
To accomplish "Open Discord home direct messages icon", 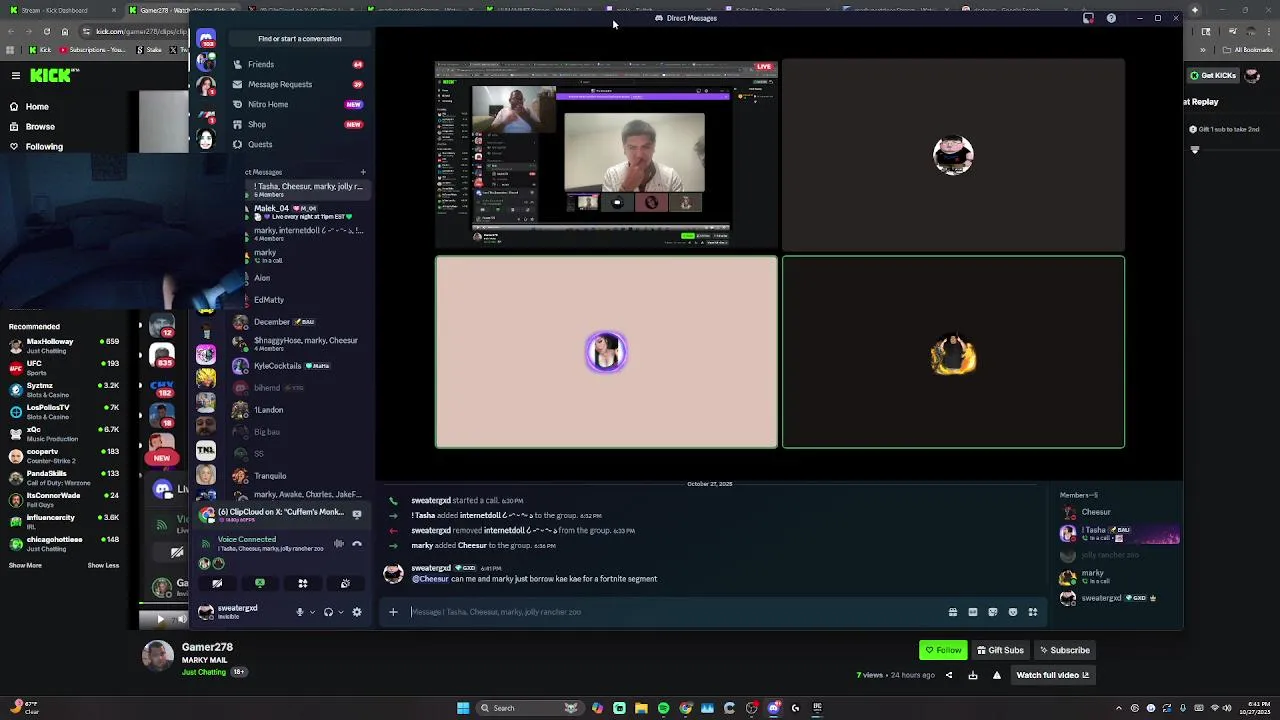I will tap(206, 39).
